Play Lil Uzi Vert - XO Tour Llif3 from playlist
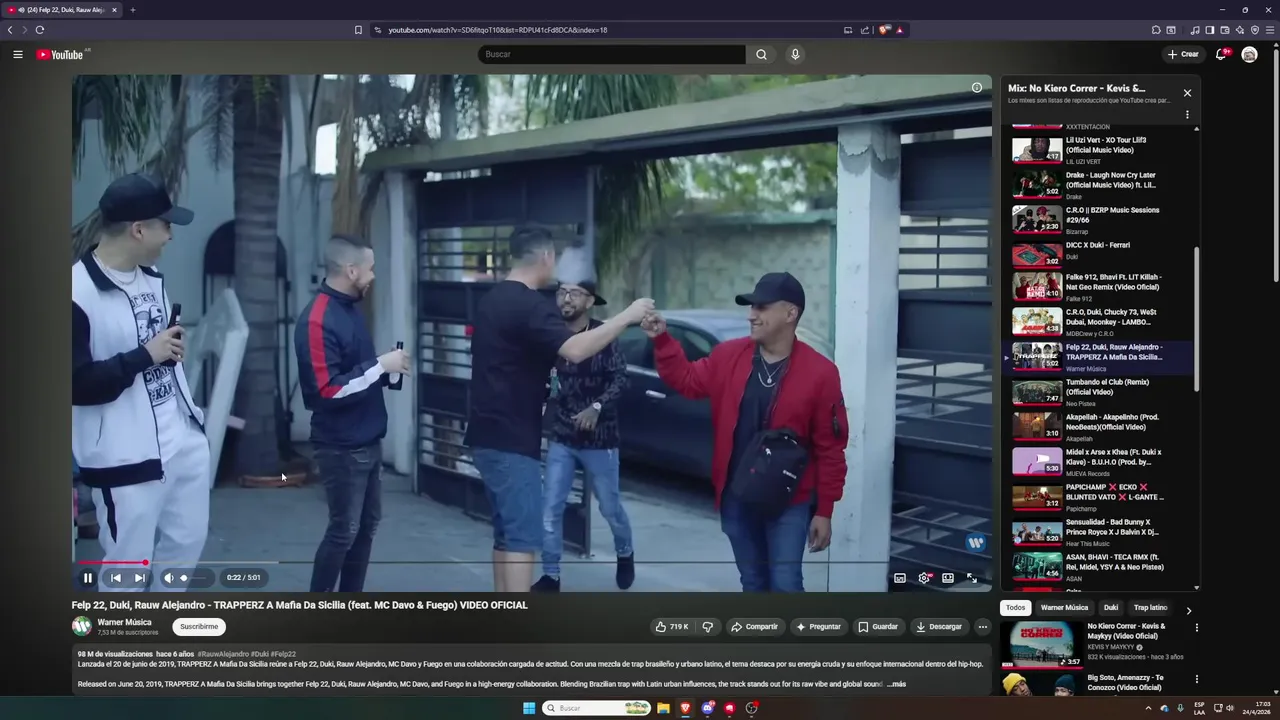 click(1100, 150)
